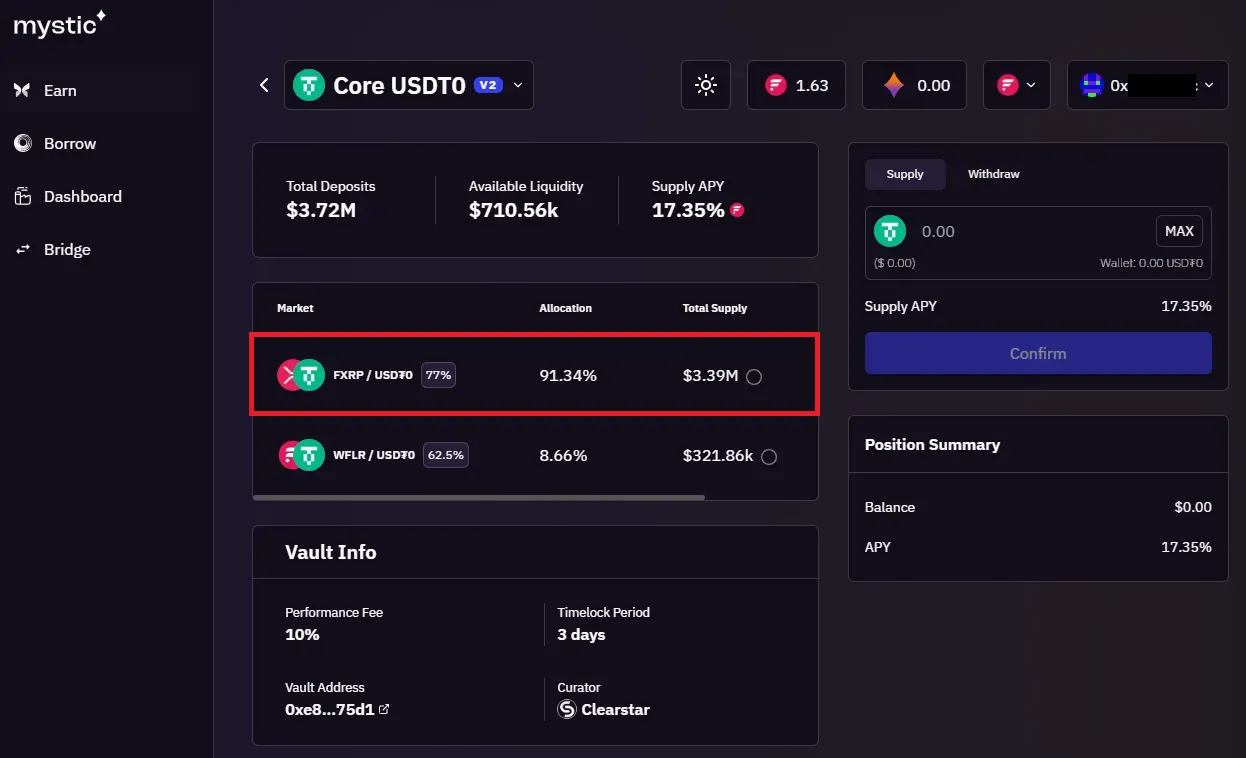Click the Supply APY rewards badge icon

737,210
